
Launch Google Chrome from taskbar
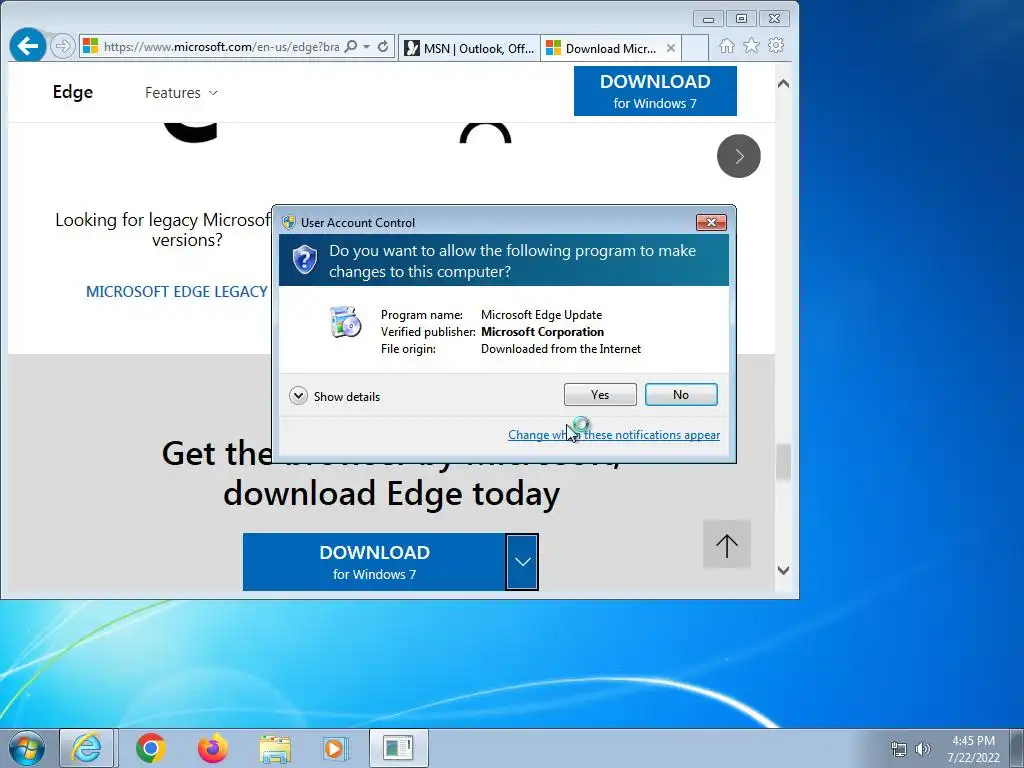point(151,748)
